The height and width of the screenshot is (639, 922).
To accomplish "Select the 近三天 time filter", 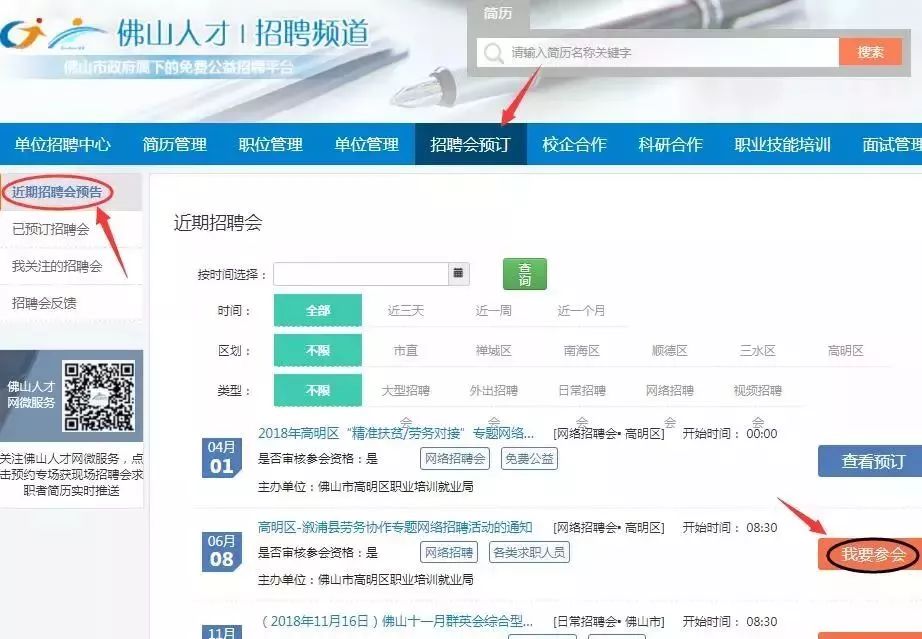I will 406,310.
